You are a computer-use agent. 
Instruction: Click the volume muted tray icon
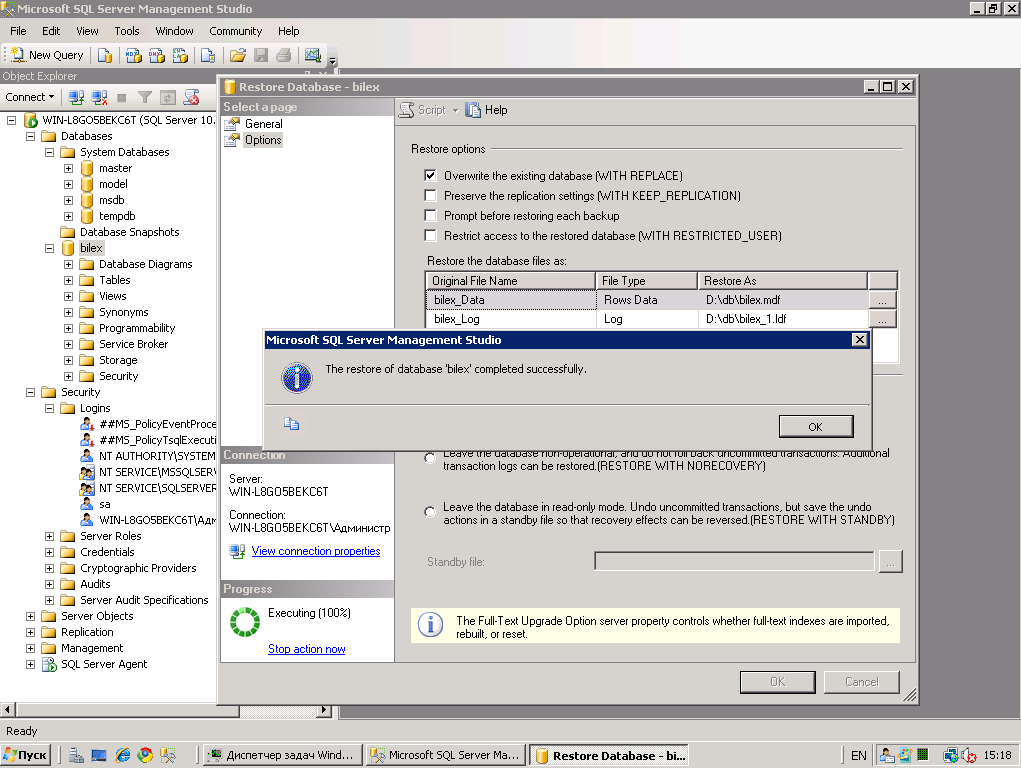coord(970,755)
